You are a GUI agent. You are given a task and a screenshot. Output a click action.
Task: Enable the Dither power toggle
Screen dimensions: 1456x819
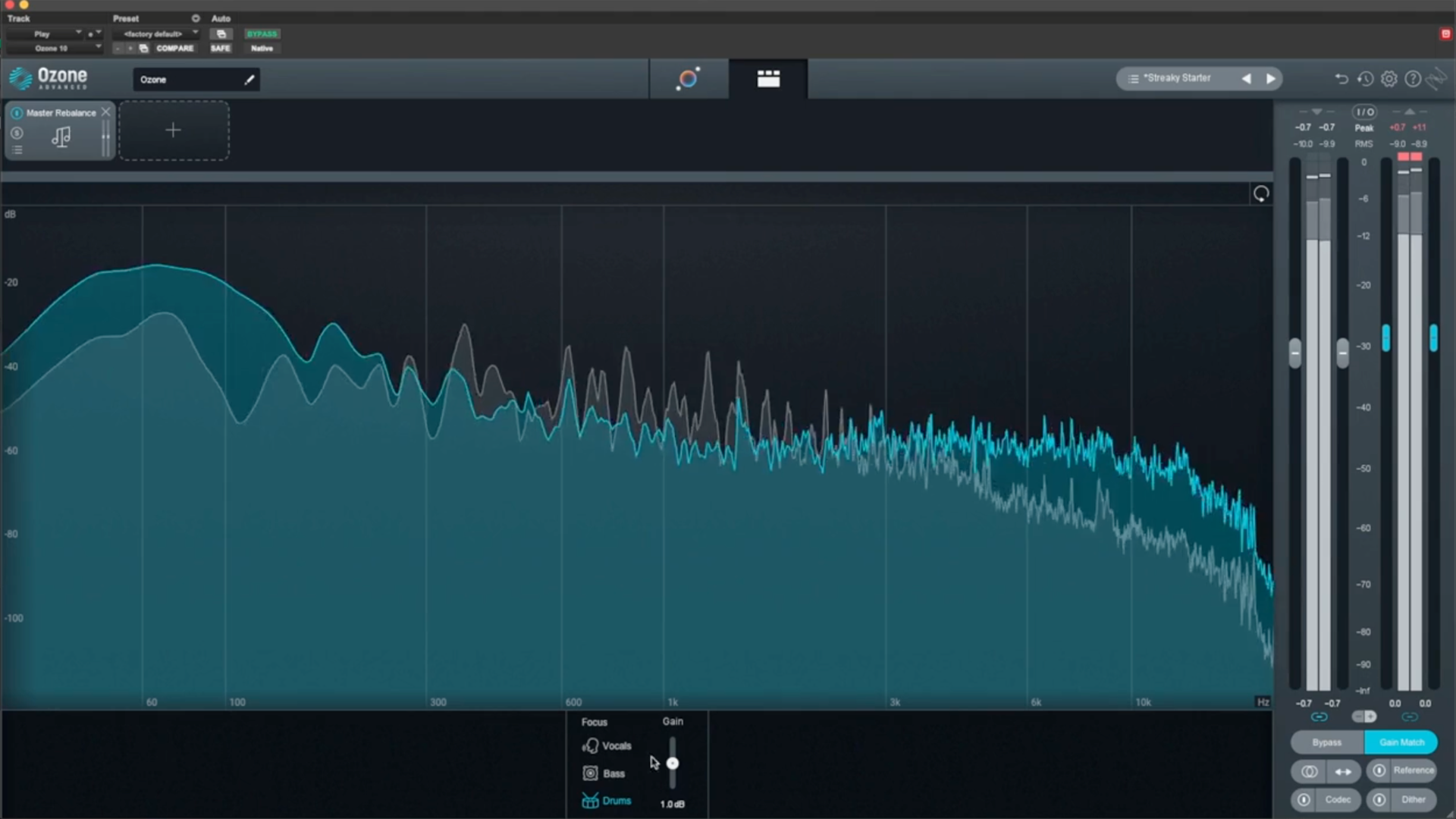1379,799
